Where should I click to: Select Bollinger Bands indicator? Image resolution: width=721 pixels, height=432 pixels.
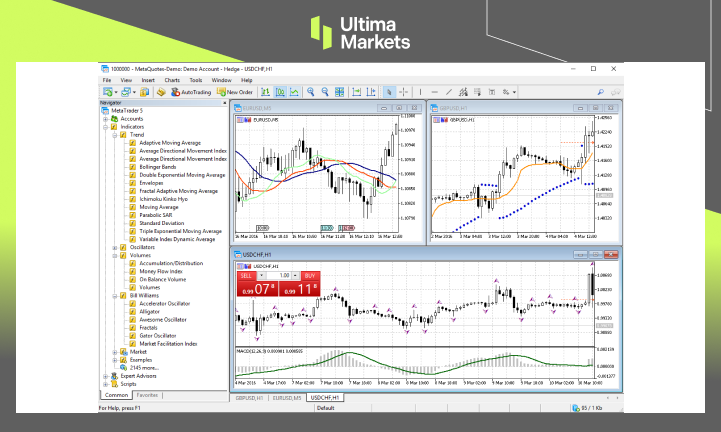(158, 167)
